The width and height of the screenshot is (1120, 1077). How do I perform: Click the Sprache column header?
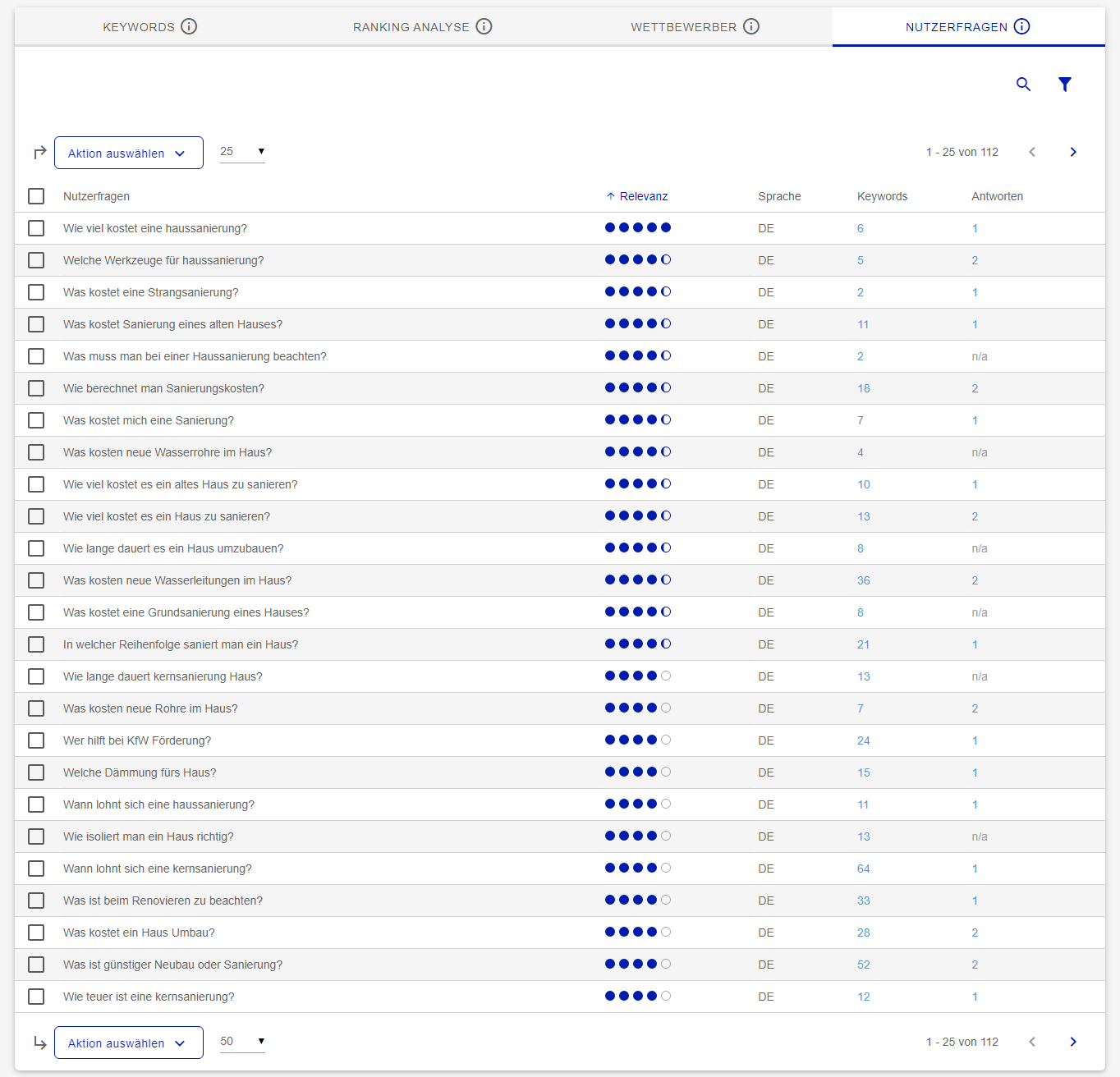pos(779,196)
